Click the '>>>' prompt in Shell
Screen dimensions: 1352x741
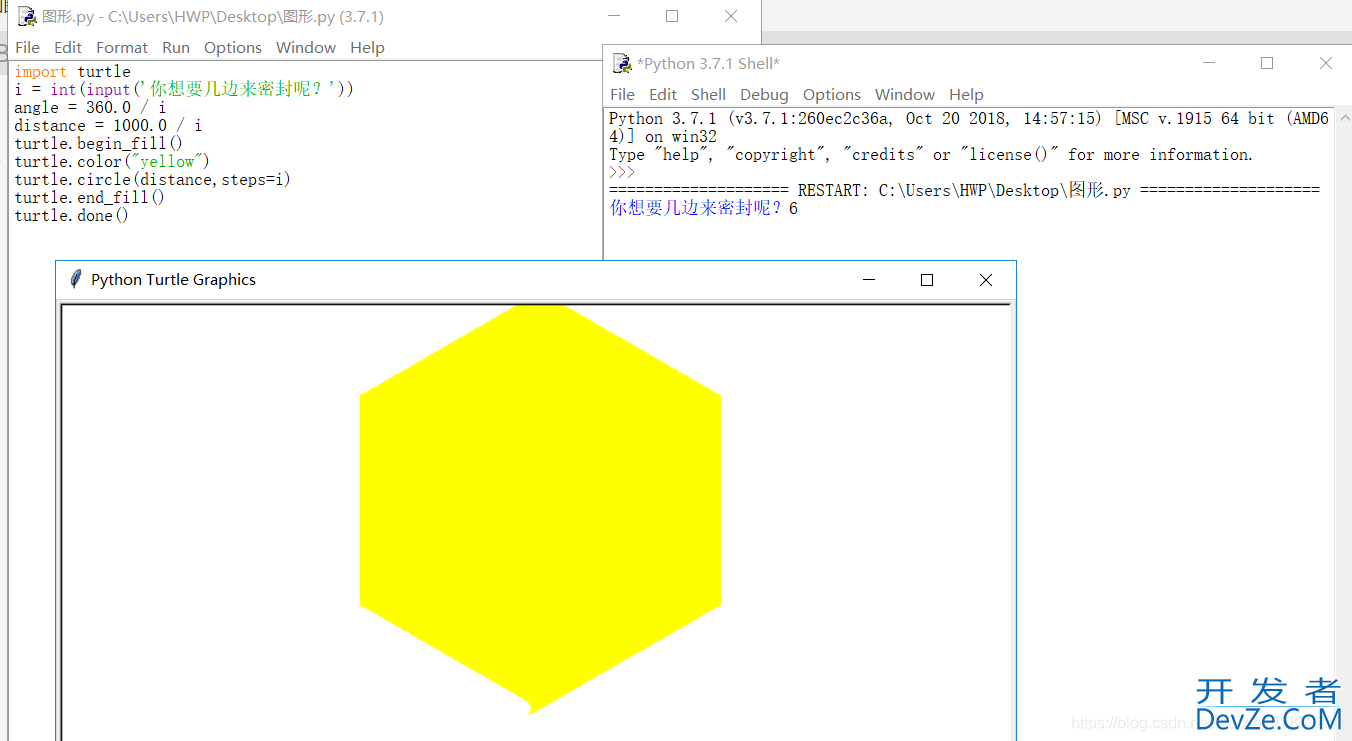click(x=622, y=172)
